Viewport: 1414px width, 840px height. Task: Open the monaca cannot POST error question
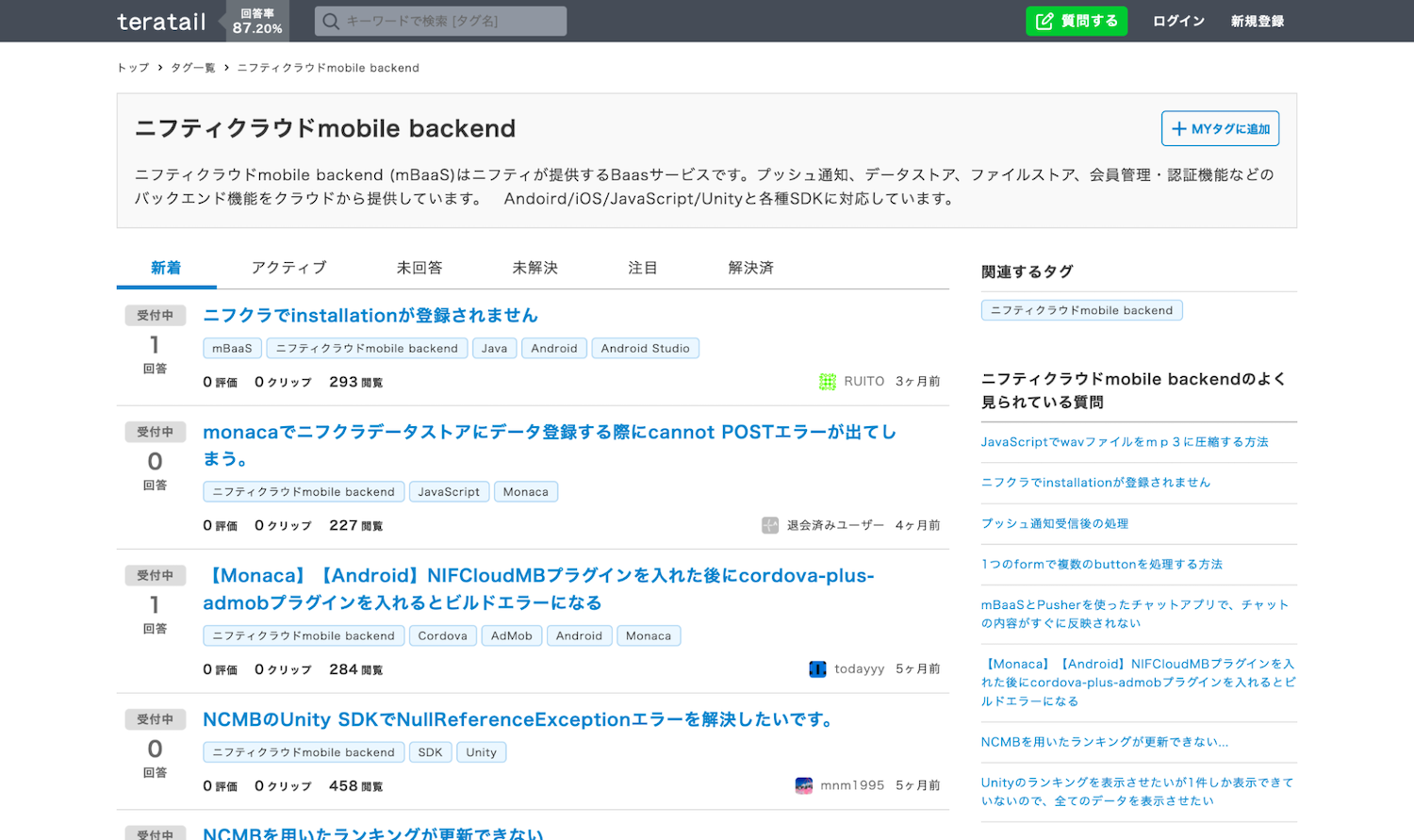pos(550,445)
